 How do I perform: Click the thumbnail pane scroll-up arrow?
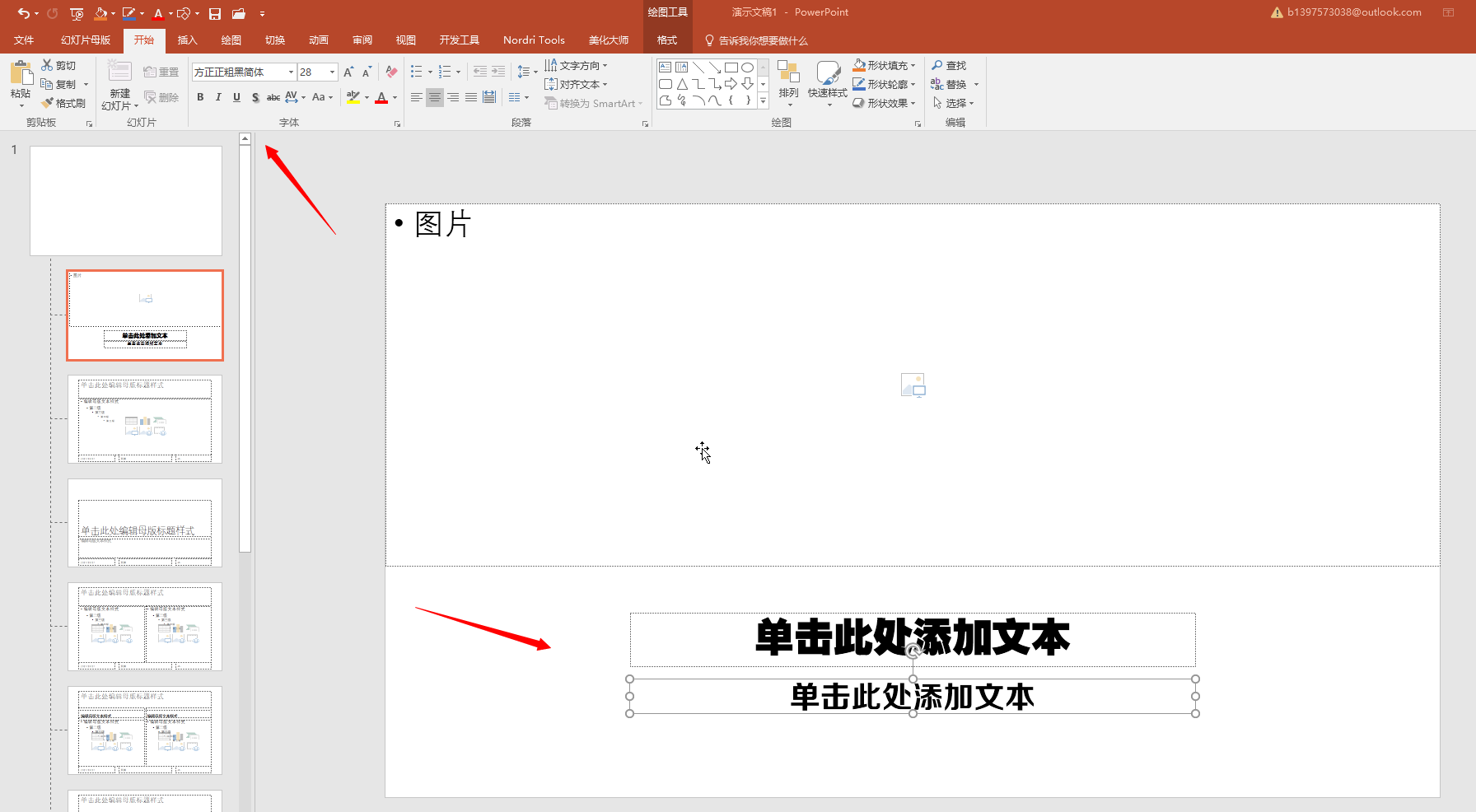[245, 139]
